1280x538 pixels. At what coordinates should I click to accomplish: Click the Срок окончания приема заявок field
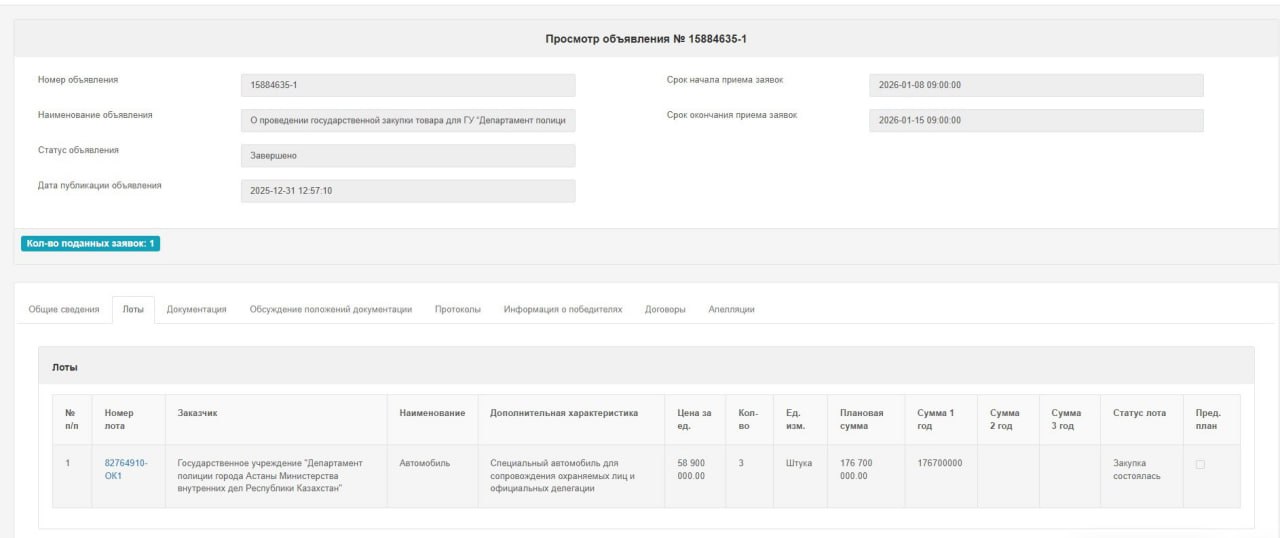coord(1036,120)
